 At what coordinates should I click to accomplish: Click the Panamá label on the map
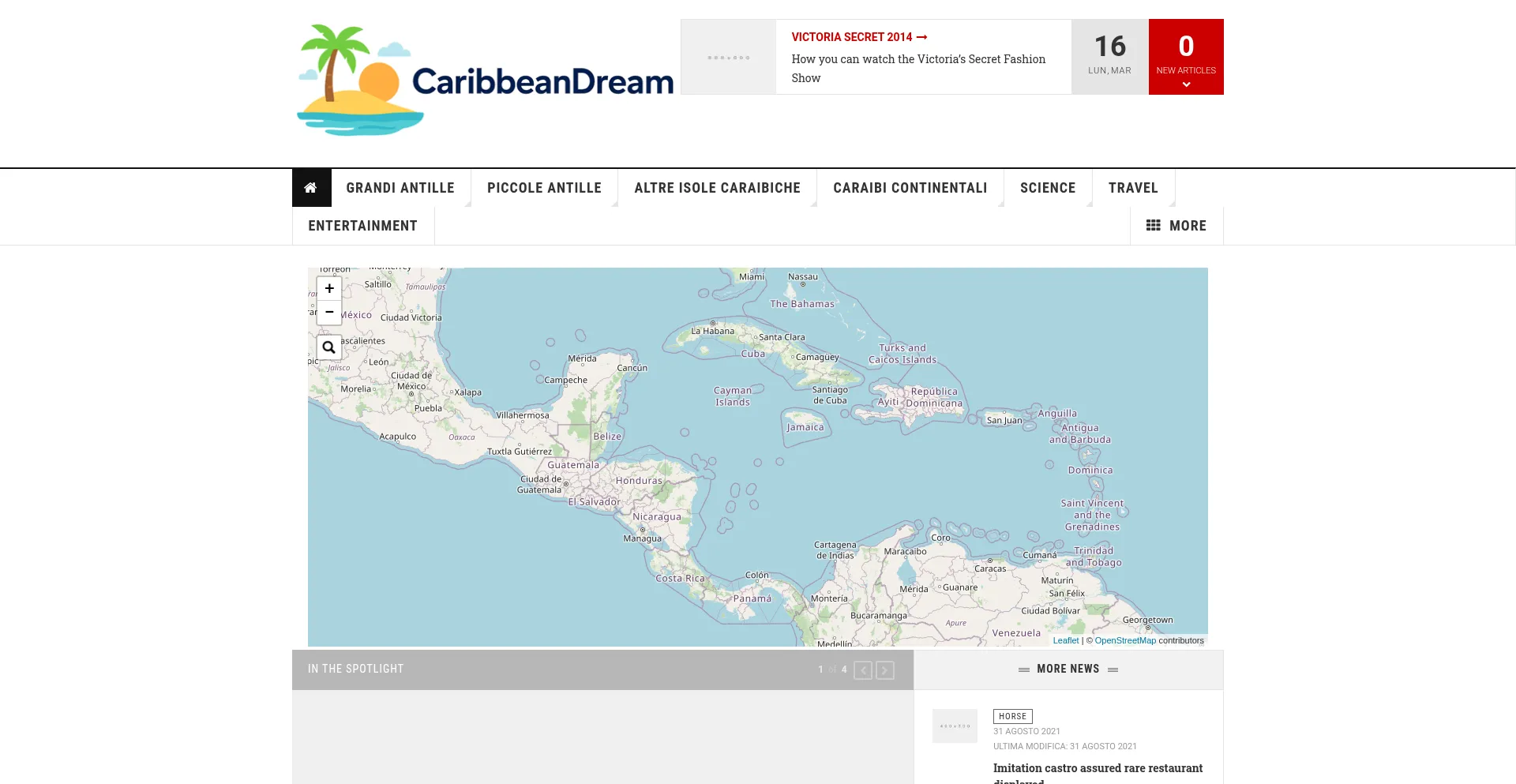coord(752,598)
